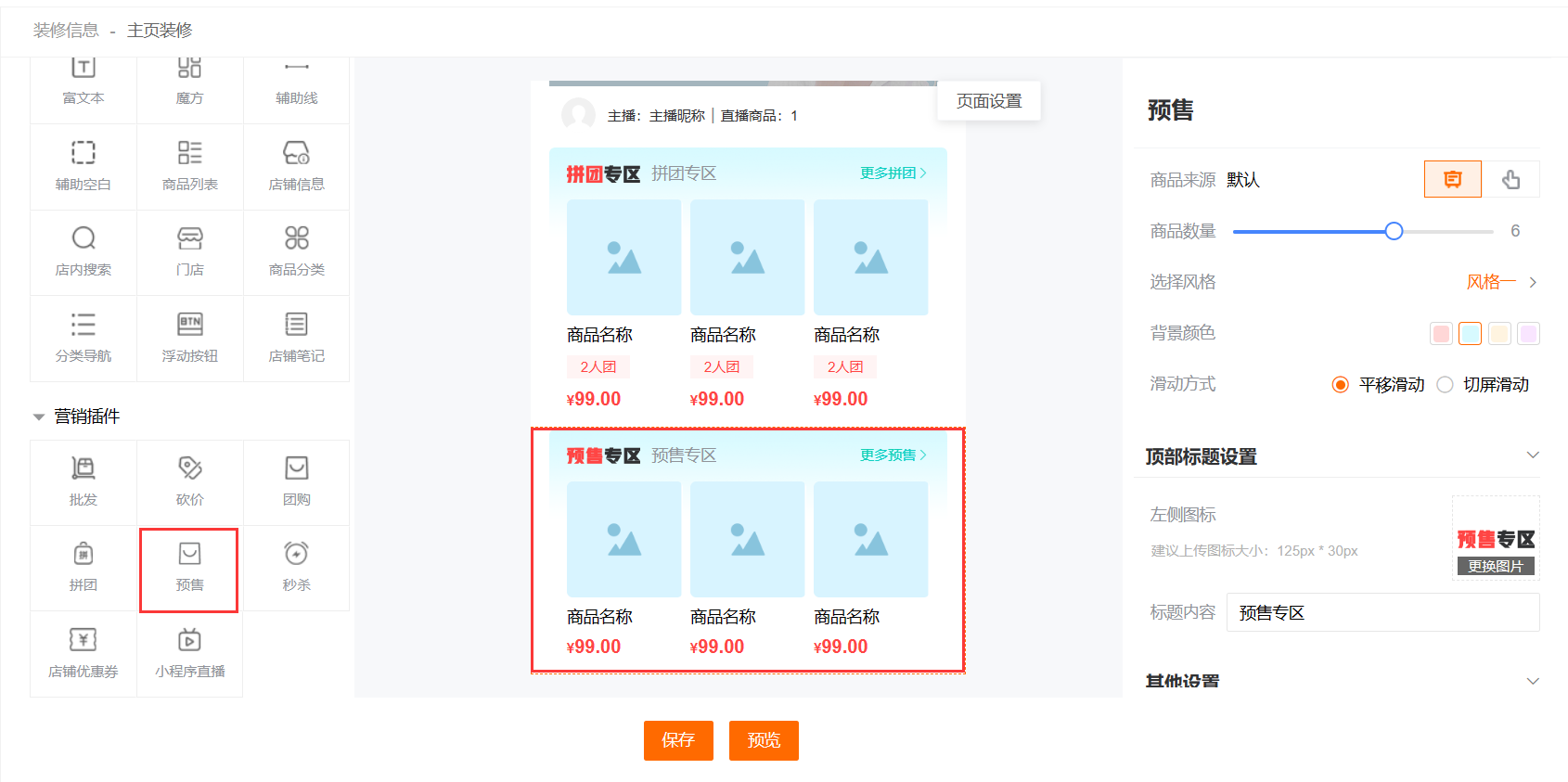The height and width of the screenshot is (782, 1568).
Task: Open the 风格一 style chooser
Action: 1501,282
